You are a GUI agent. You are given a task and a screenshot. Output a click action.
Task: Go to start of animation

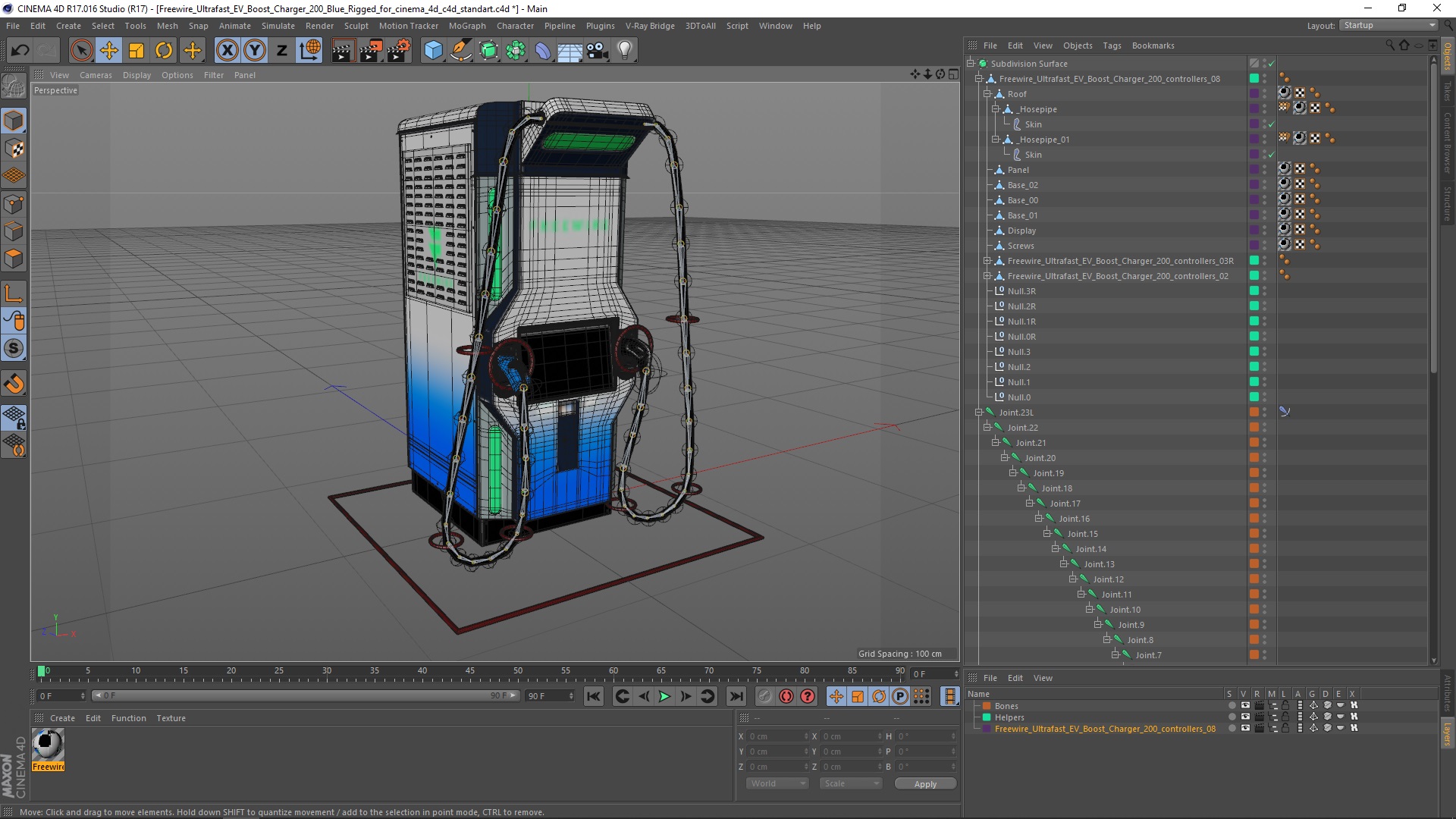[x=594, y=696]
